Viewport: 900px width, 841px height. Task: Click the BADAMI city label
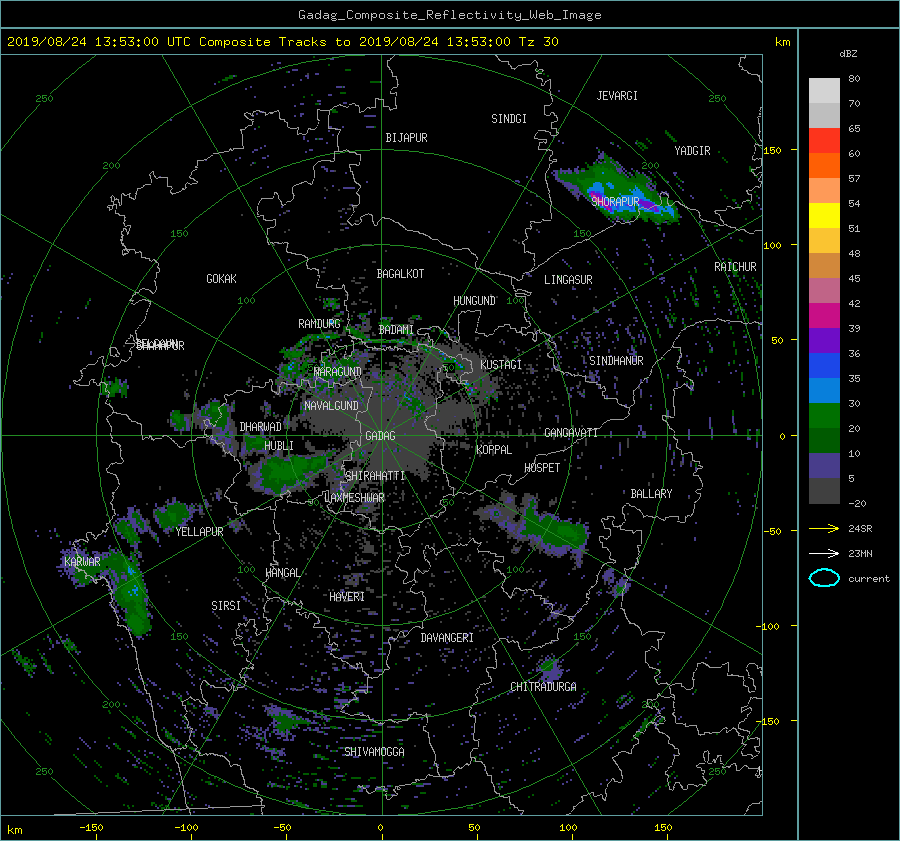396,330
